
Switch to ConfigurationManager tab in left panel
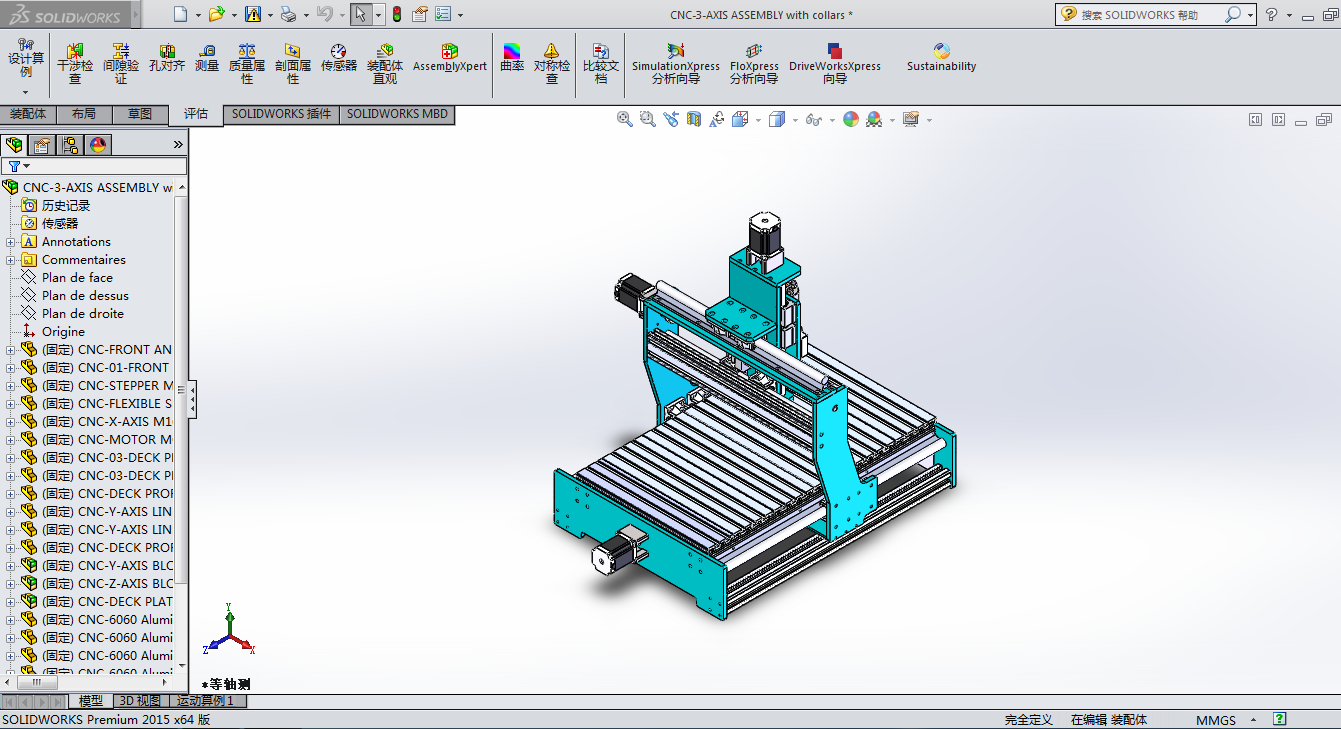[x=70, y=145]
